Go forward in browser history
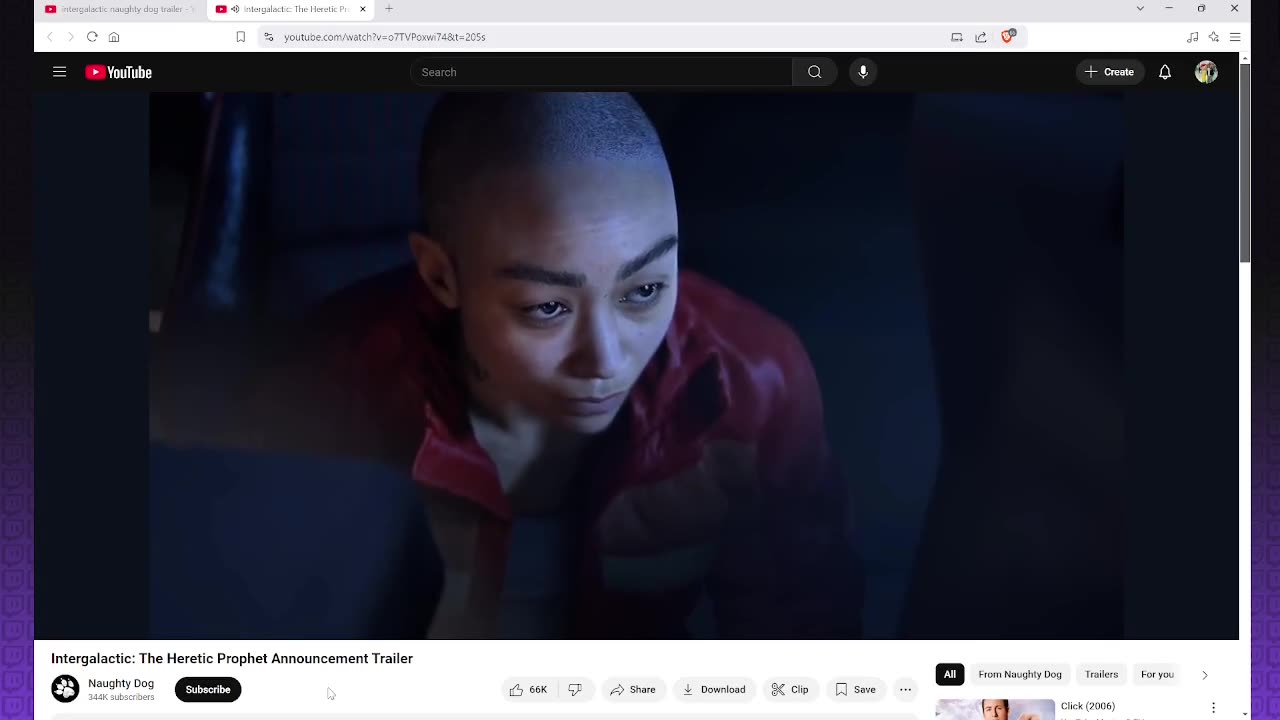Viewport: 1280px width, 720px height. click(x=70, y=37)
